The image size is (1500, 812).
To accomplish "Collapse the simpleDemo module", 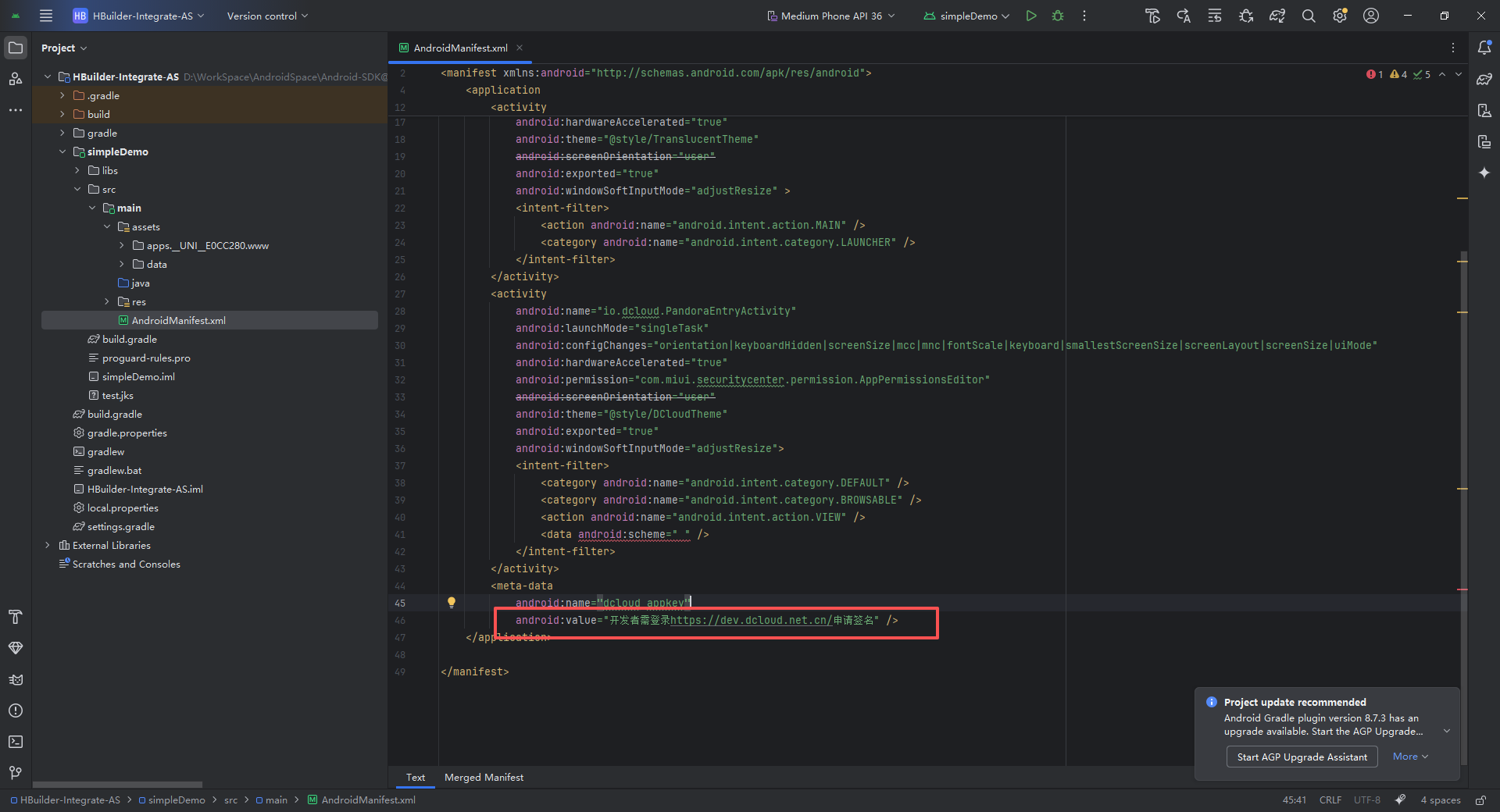I will 62,151.
